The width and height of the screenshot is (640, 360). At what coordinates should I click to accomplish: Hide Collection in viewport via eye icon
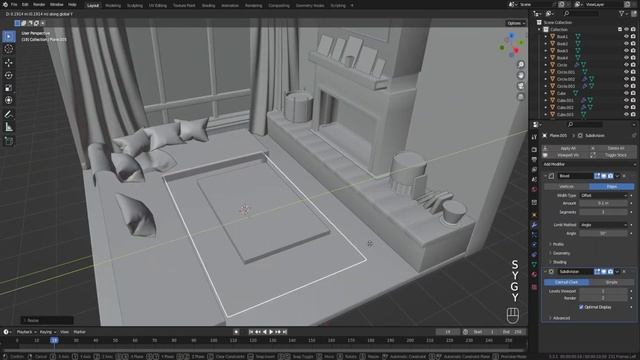coord(626,29)
